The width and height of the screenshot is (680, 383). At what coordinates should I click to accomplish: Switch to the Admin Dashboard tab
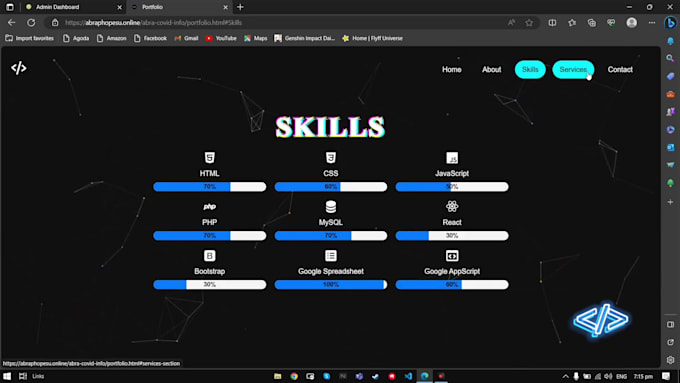click(73, 7)
